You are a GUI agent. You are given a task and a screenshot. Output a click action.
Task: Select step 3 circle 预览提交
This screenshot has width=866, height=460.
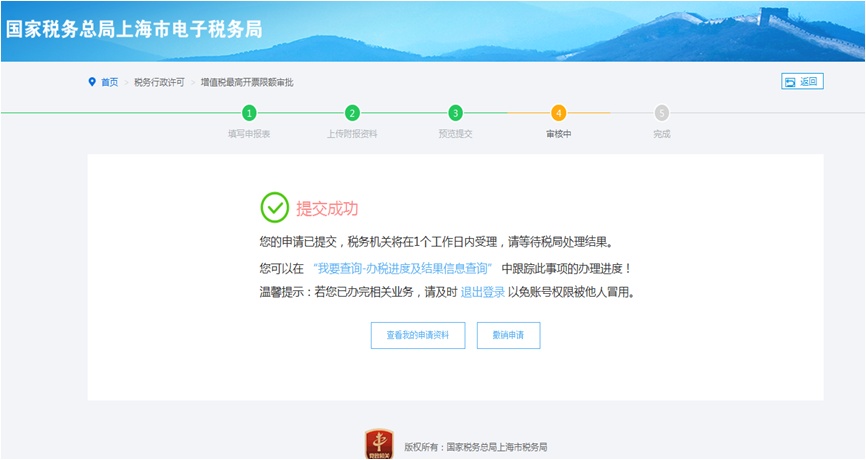(455, 113)
